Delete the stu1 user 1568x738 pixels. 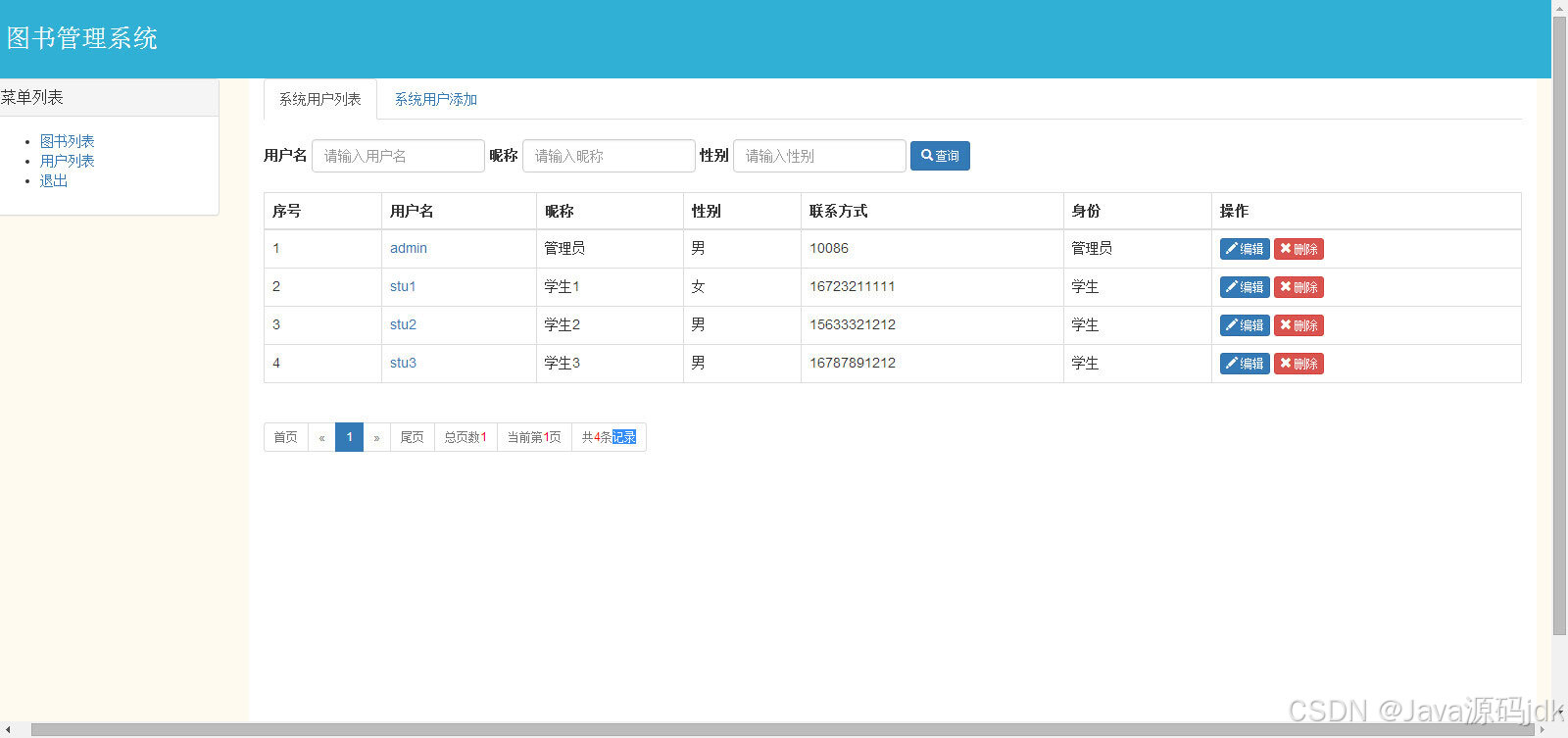point(1298,287)
